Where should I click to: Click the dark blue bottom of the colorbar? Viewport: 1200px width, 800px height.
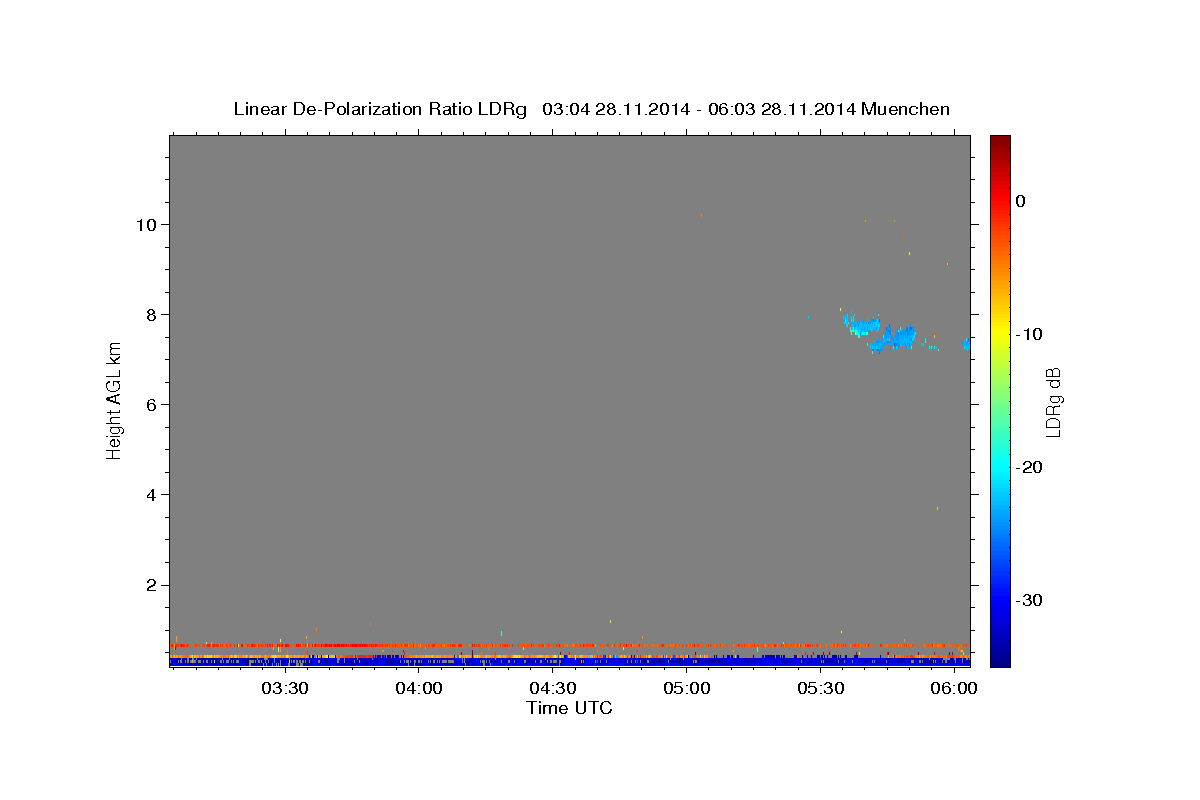pos(1000,655)
